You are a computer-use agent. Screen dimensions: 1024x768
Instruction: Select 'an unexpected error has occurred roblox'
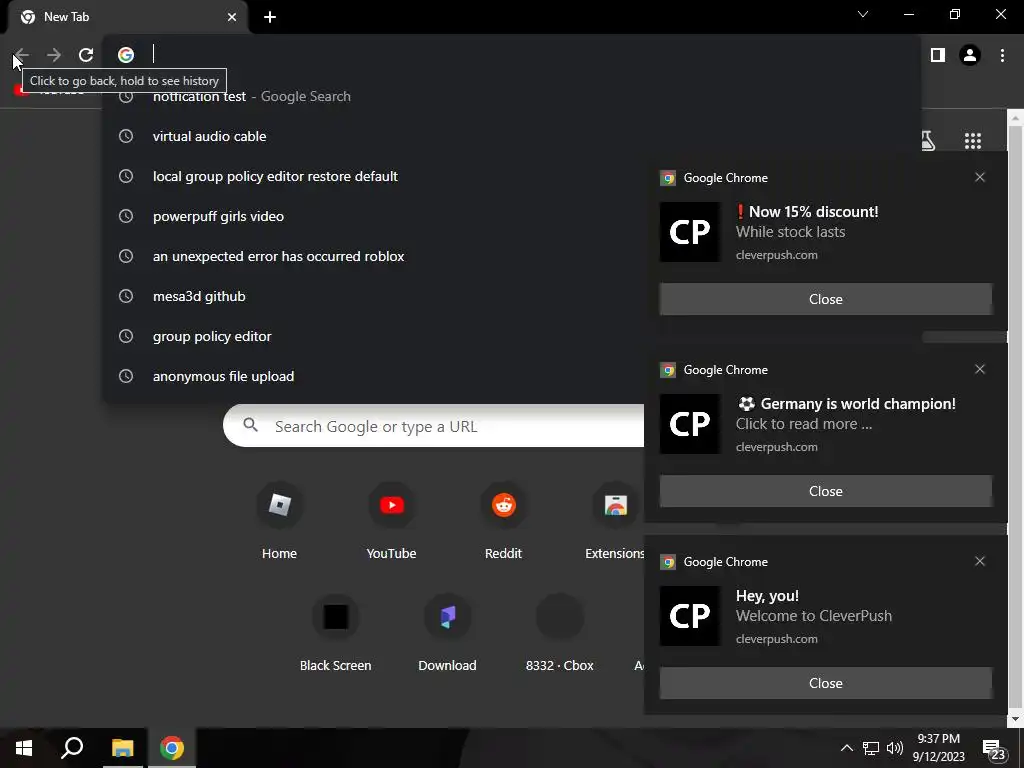(x=374, y=256)
